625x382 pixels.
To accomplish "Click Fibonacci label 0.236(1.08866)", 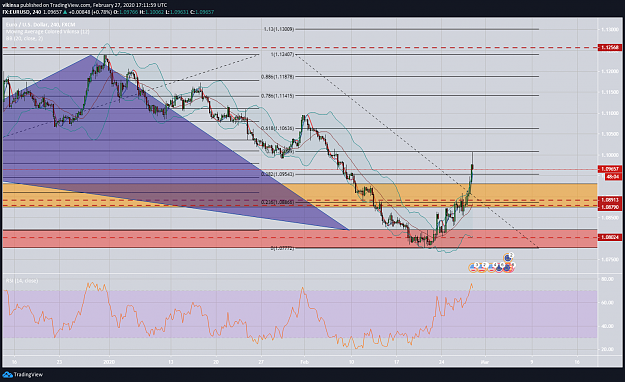I will click(x=277, y=202).
